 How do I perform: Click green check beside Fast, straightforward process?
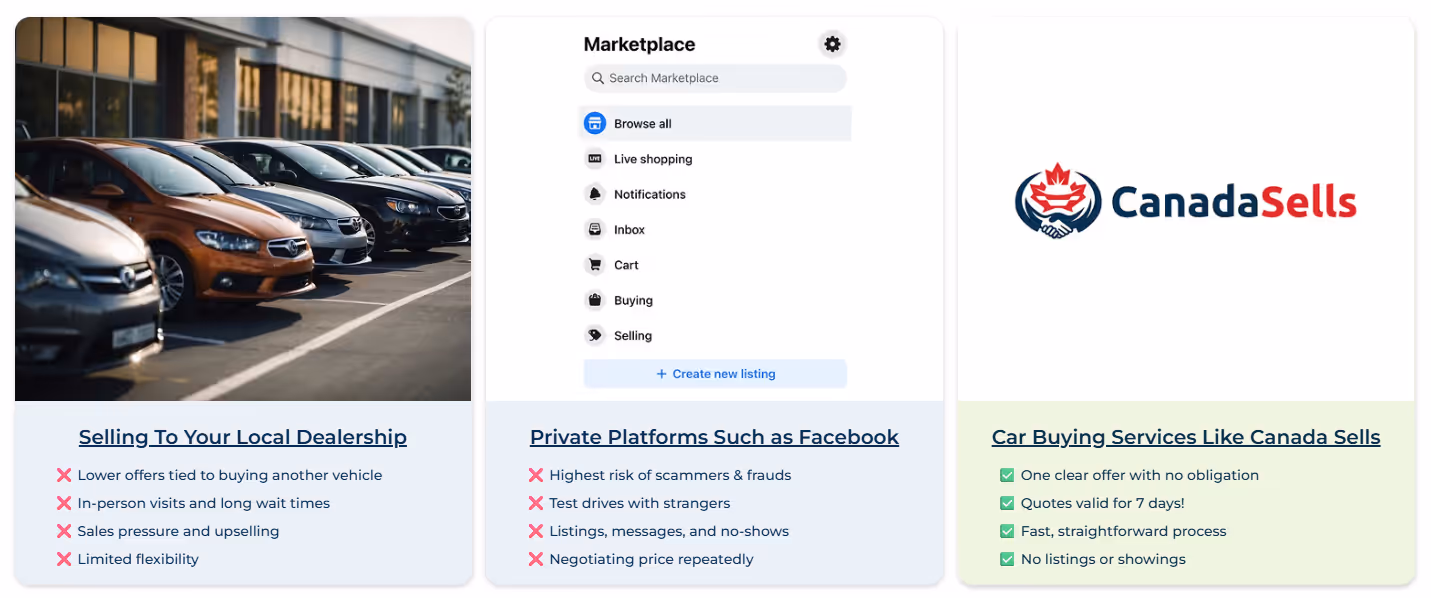point(1007,531)
